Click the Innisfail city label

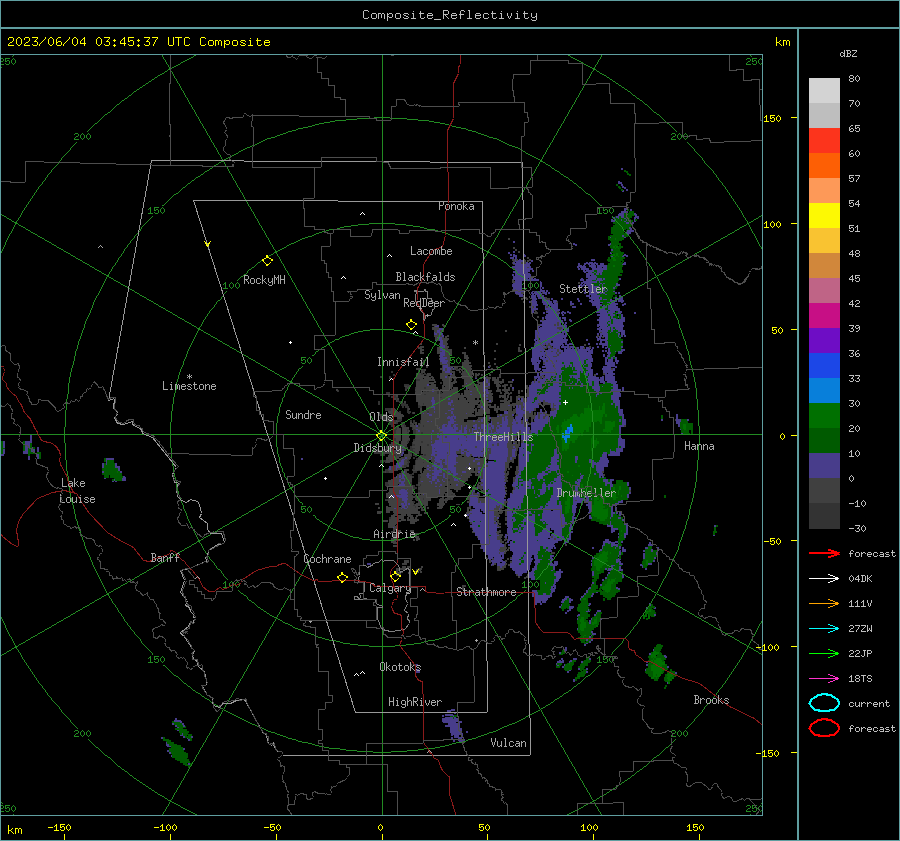click(x=403, y=362)
